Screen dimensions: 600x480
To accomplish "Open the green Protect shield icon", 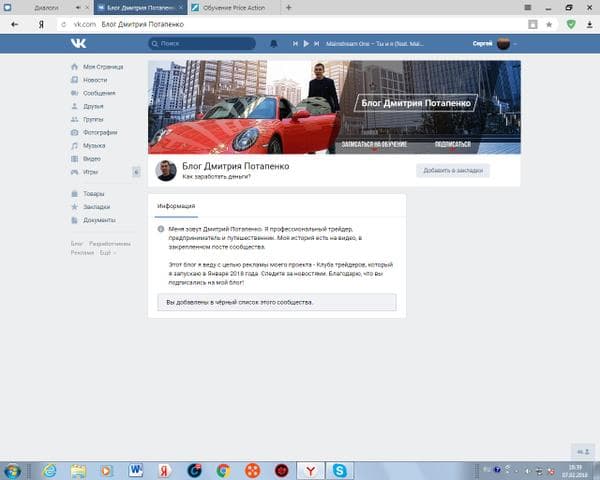I will click(571, 24).
